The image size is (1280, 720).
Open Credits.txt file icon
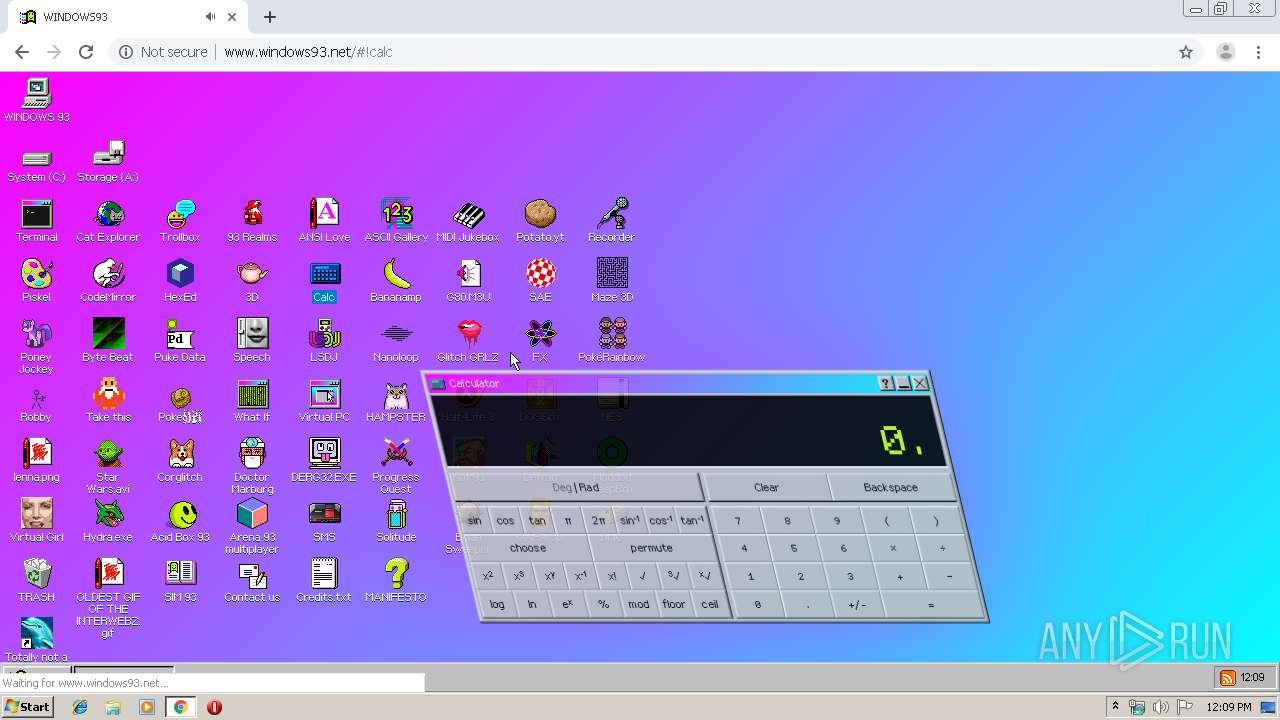tap(324, 581)
